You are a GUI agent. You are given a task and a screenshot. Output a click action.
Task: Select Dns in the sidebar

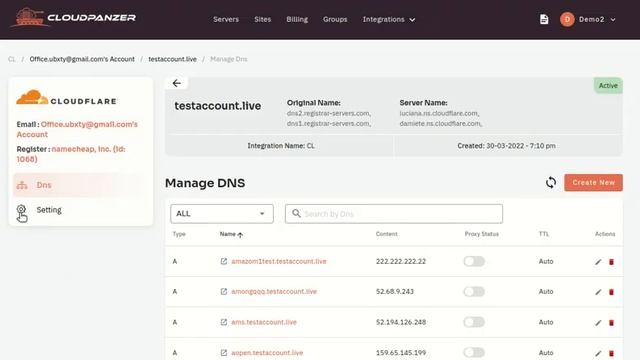[x=80, y=185]
